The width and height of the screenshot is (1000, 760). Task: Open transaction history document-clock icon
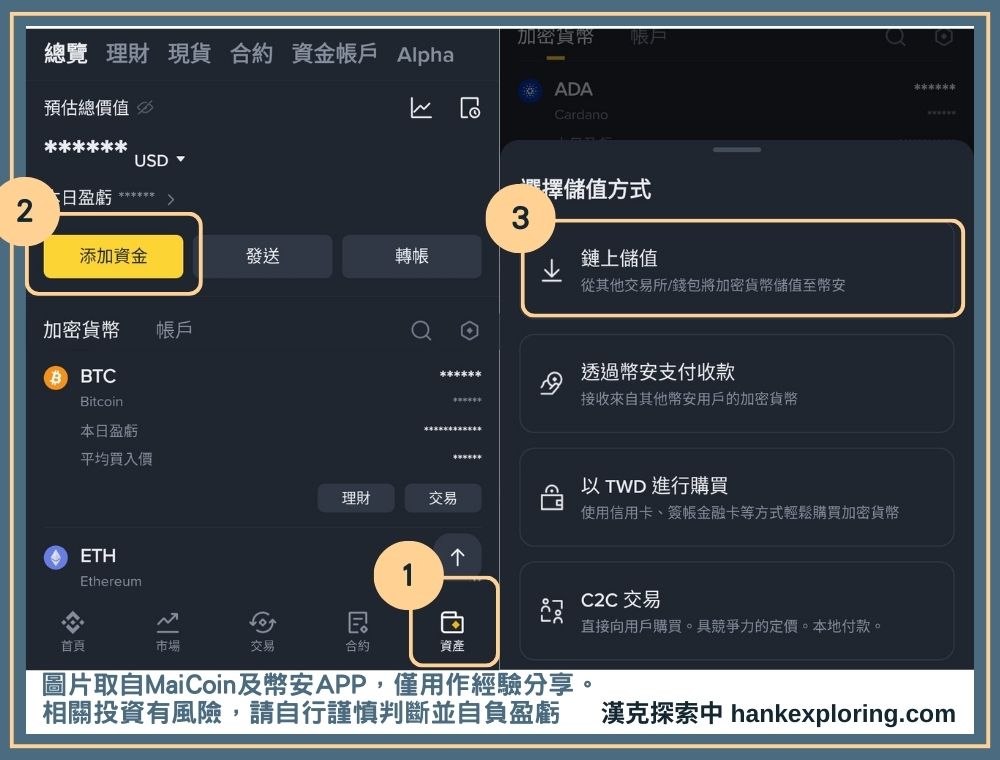470,108
